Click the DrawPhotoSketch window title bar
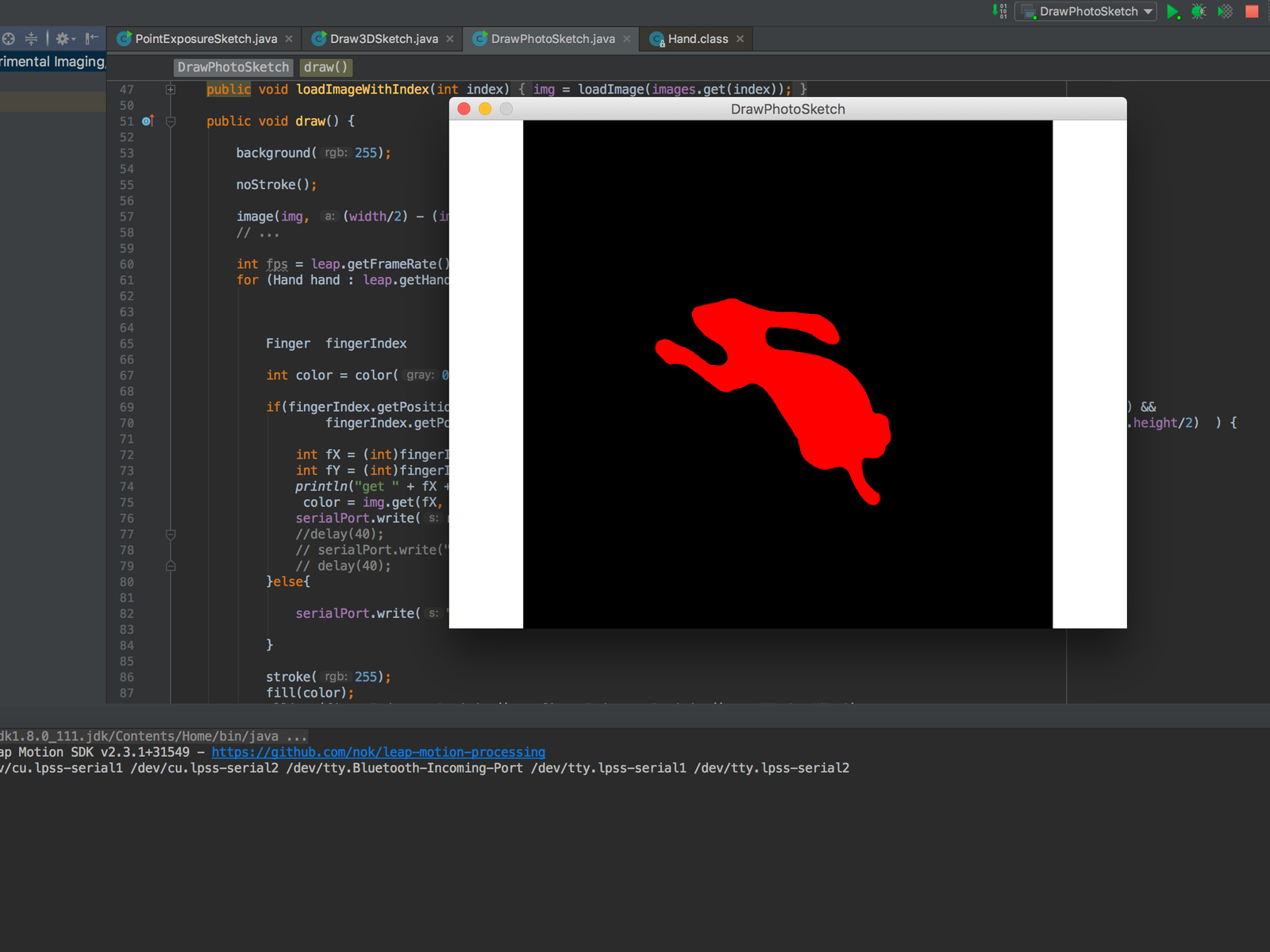The height and width of the screenshot is (952, 1270). [787, 109]
